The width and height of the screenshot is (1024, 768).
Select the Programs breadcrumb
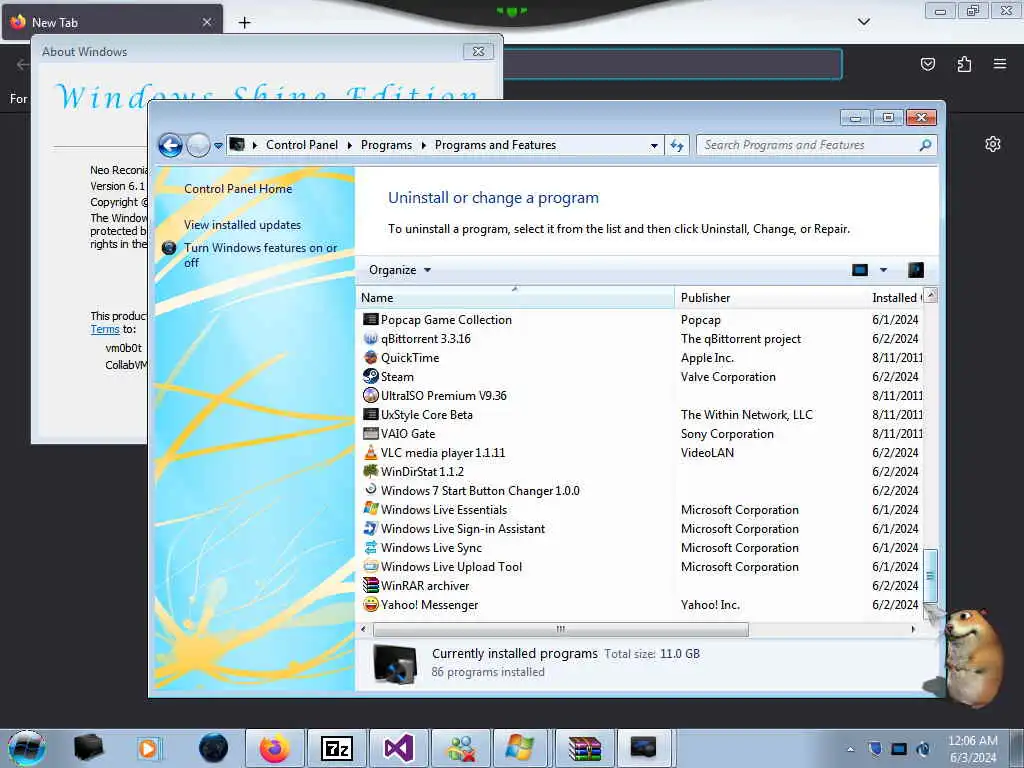click(386, 145)
